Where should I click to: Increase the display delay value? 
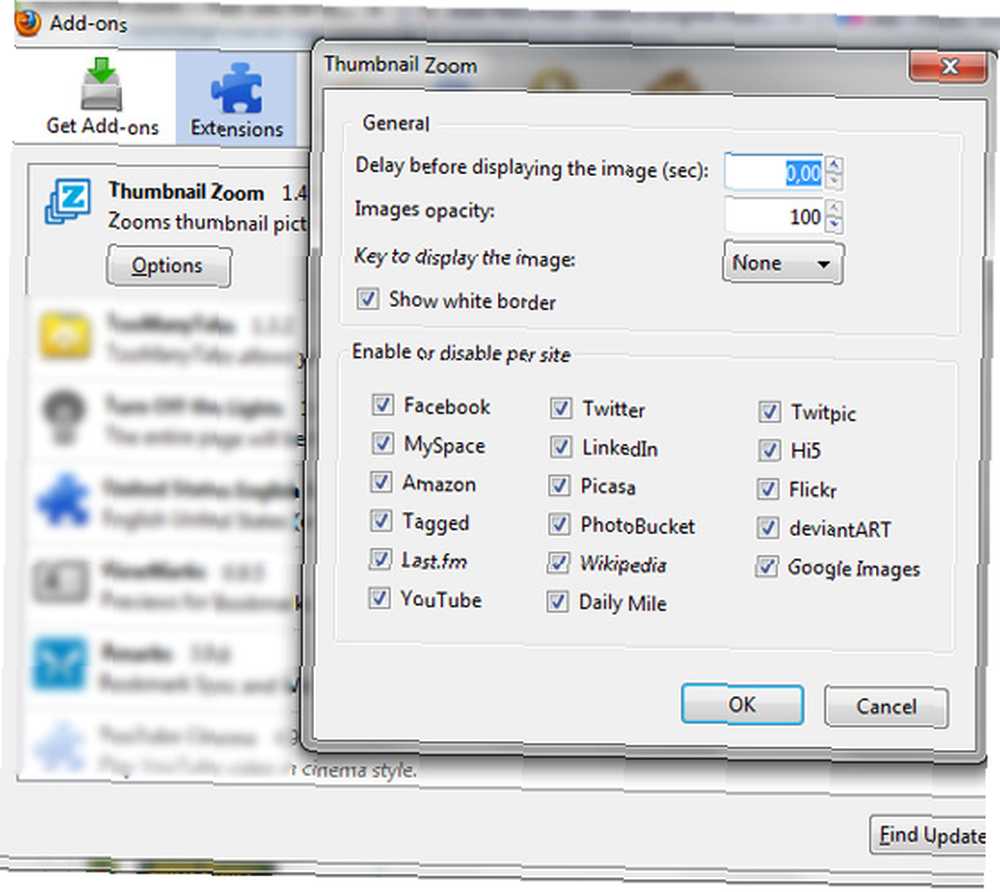click(834, 165)
